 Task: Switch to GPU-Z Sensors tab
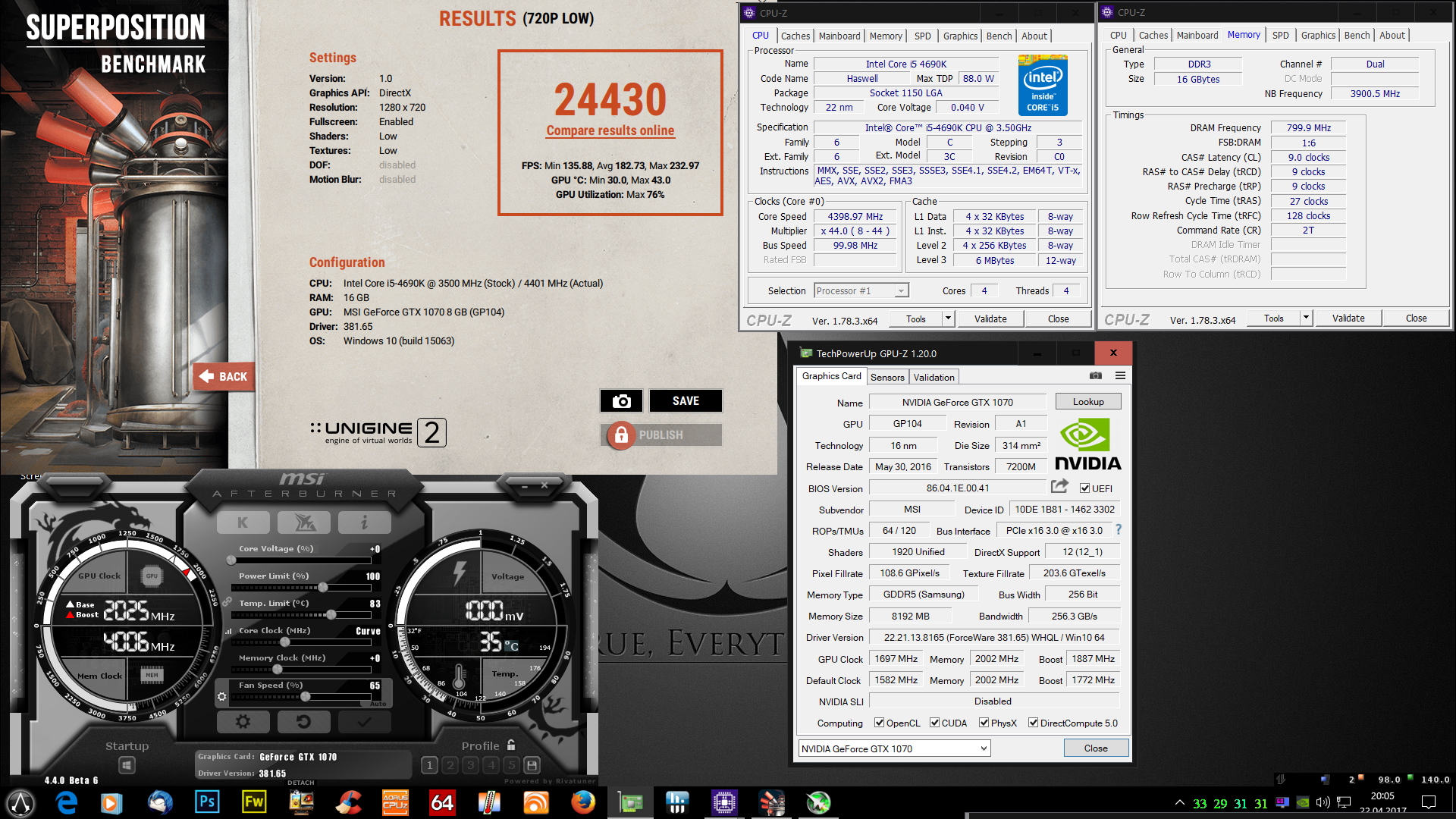click(x=887, y=377)
